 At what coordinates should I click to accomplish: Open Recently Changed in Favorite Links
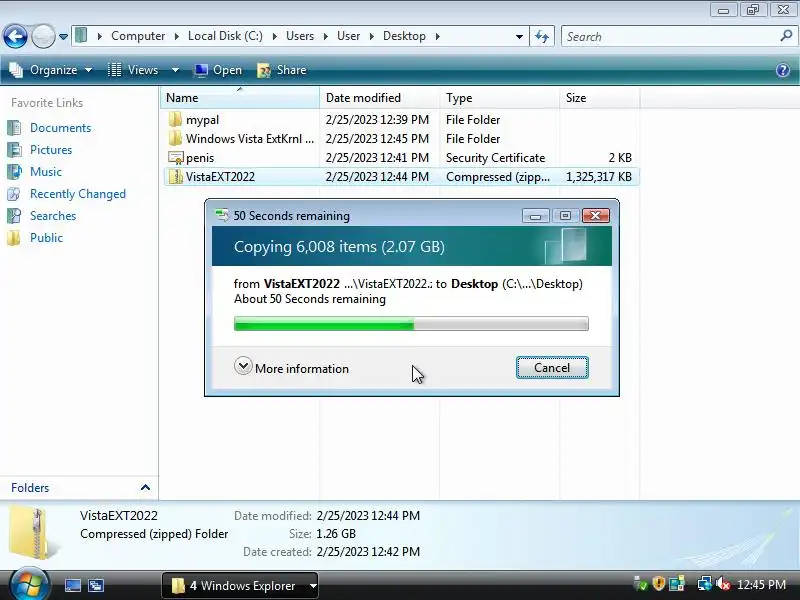click(78, 194)
